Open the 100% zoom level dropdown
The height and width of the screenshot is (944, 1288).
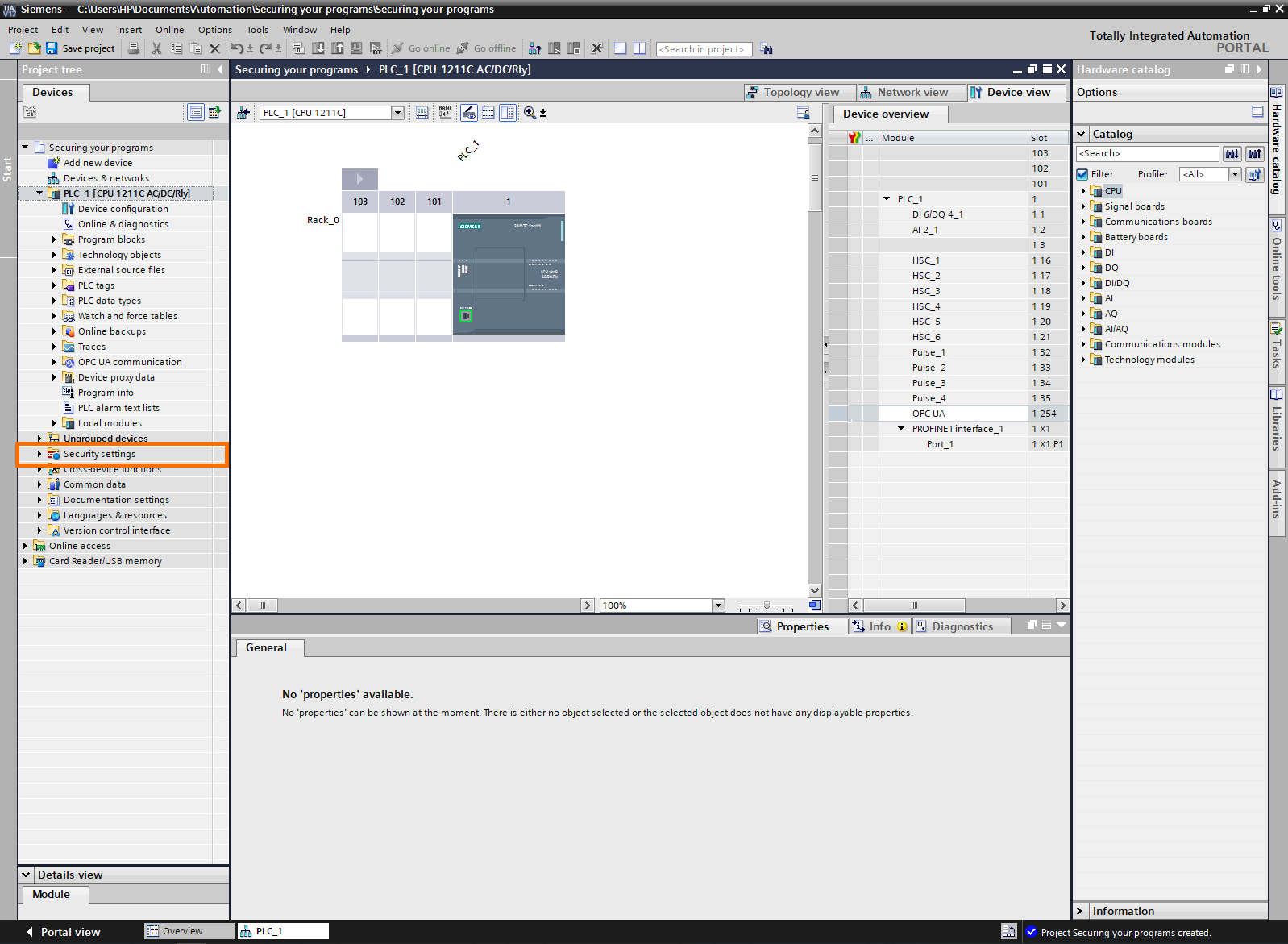click(718, 605)
